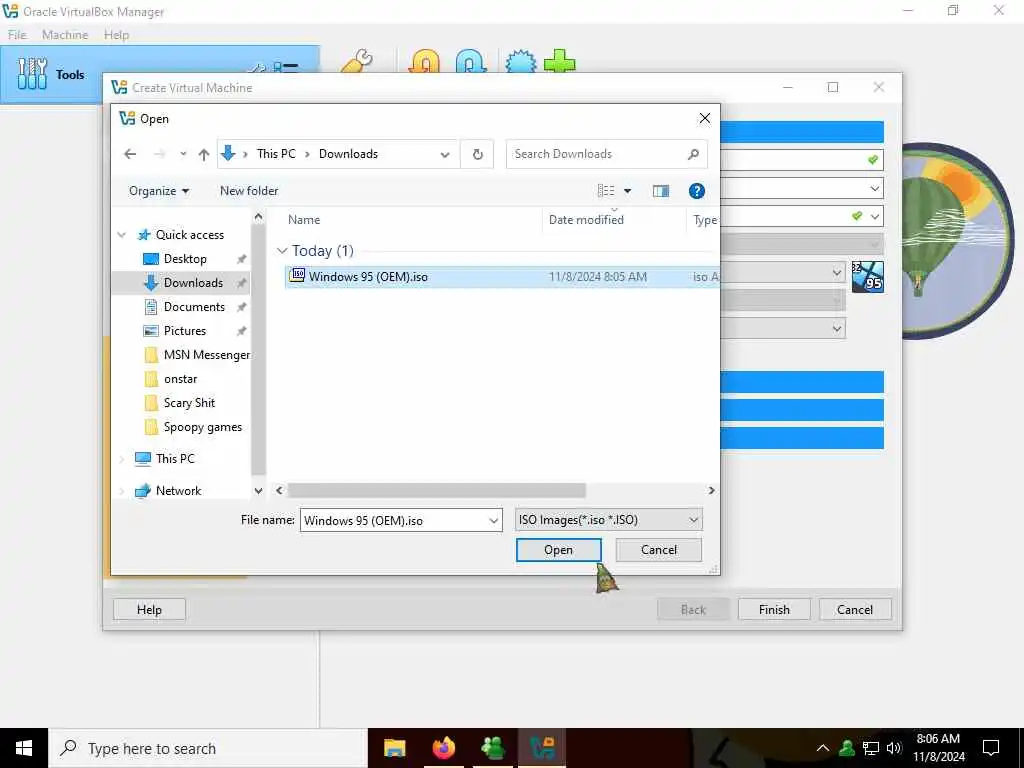Viewport: 1024px width, 768px height.
Task: Open the view options dropdown arrow
Action: [x=628, y=191]
